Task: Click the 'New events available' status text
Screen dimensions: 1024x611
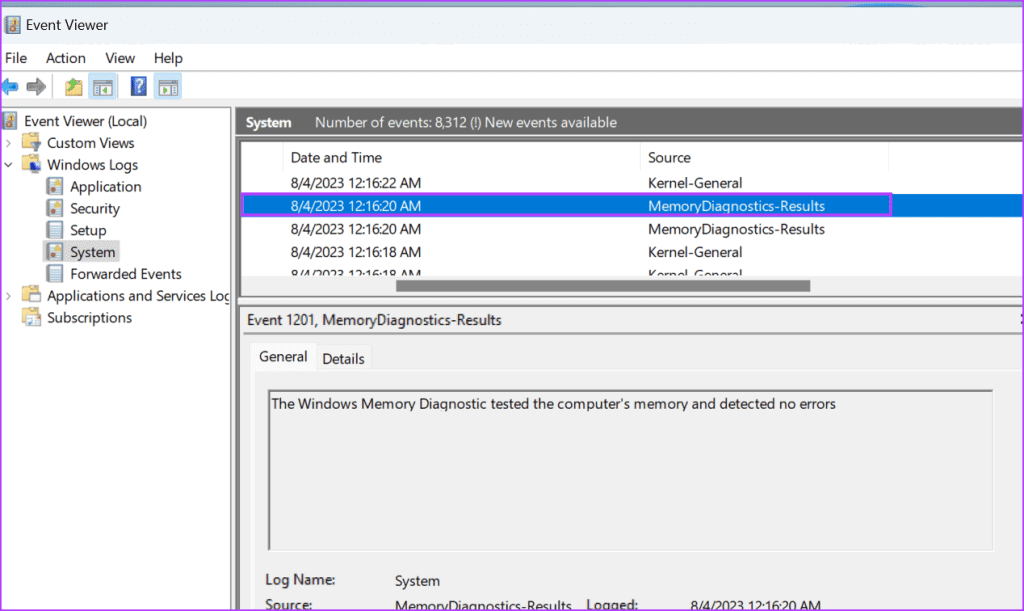Action: [551, 122]
